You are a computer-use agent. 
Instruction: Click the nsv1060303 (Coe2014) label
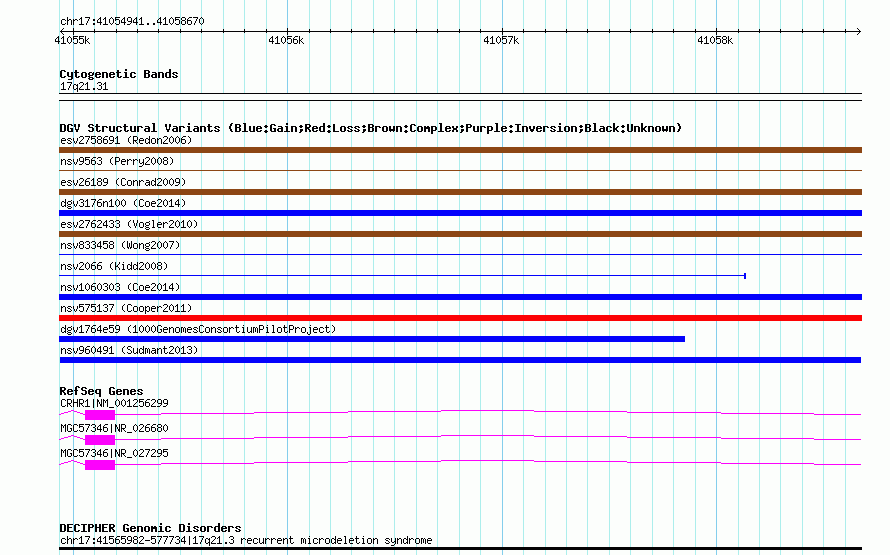(x=120, y=287)
